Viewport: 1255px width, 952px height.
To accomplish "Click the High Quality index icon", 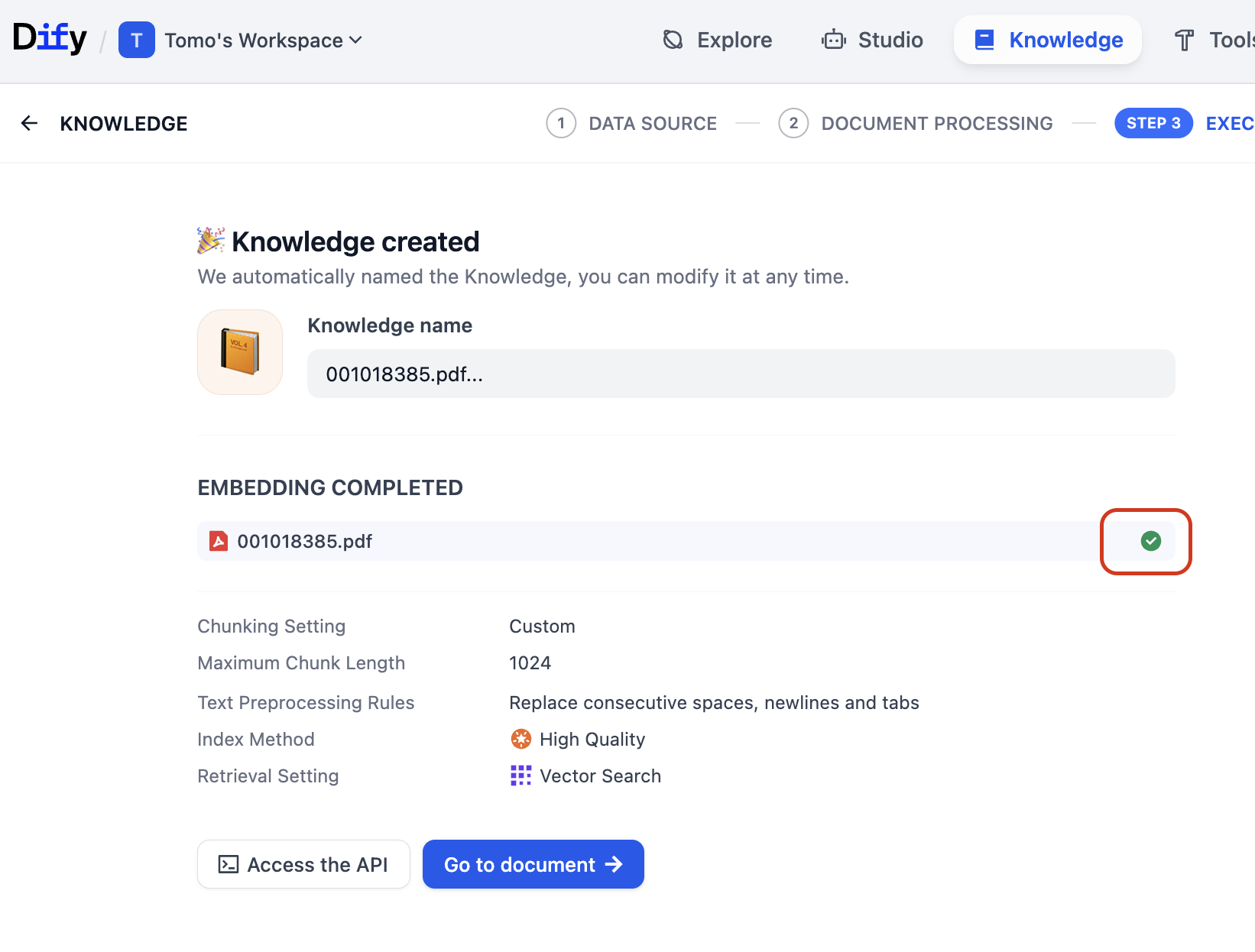I will coord(520,739).
